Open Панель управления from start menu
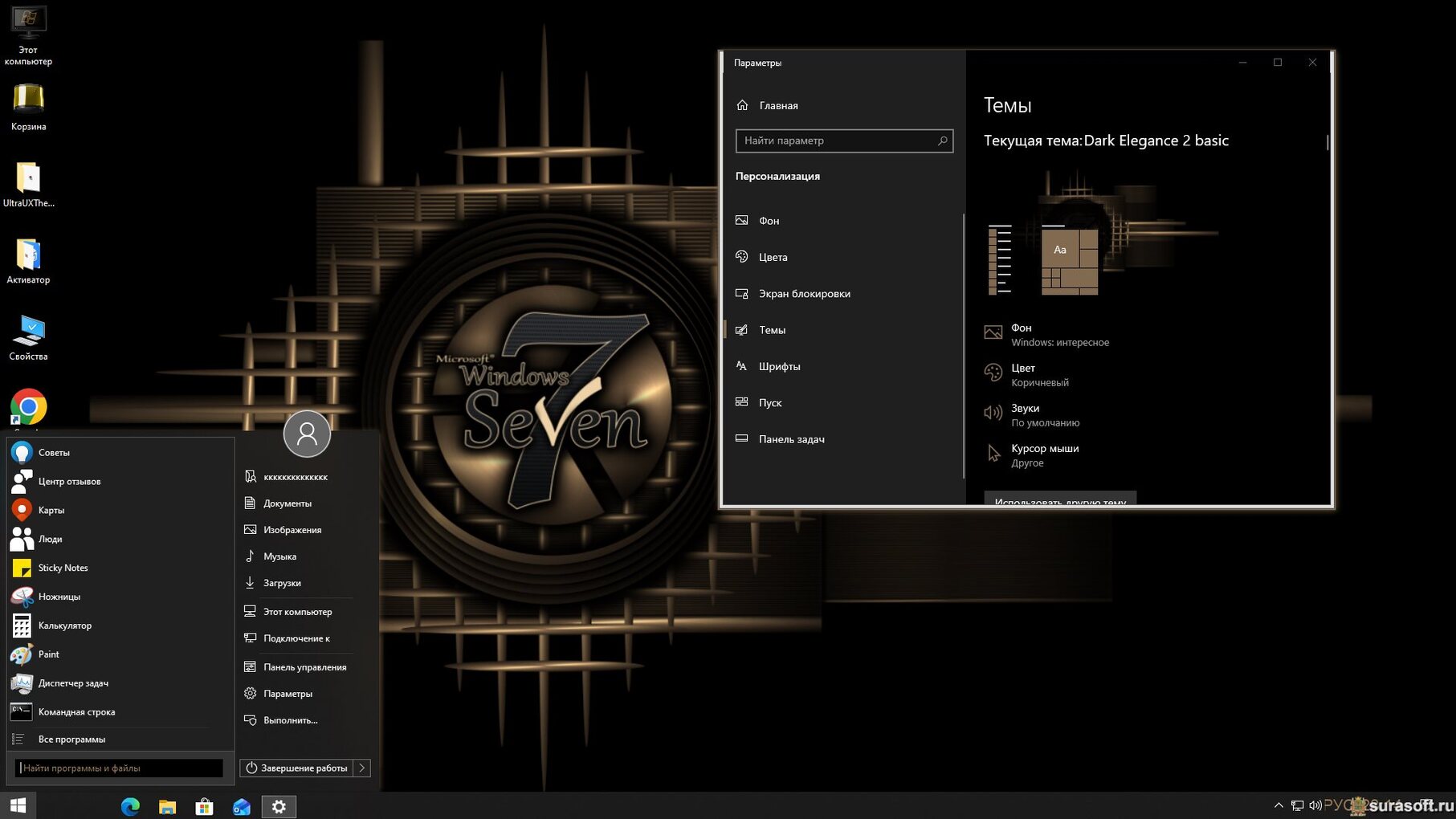Screen dimensions: 1456x819 click(304, 667)
